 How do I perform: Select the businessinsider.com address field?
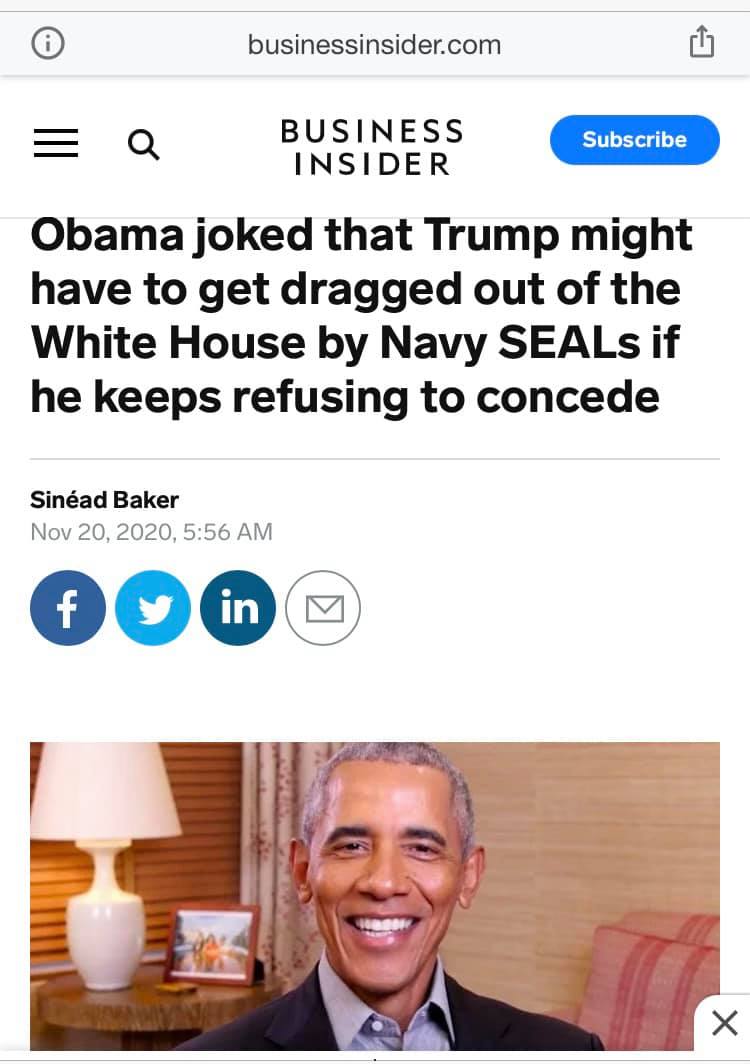pyautogui.click(x=375, y=45)
